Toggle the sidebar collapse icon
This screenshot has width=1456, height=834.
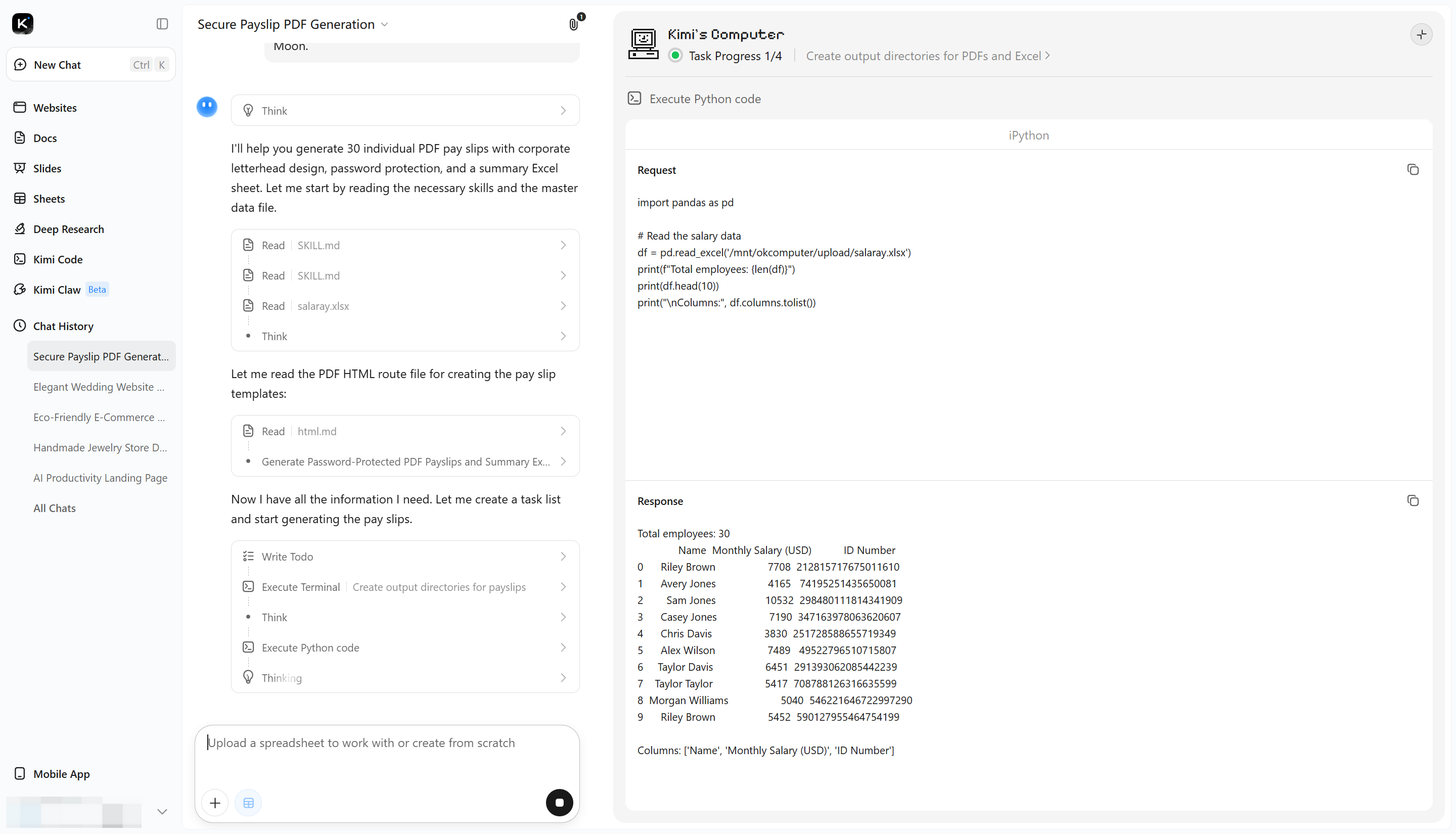(162, 23)
